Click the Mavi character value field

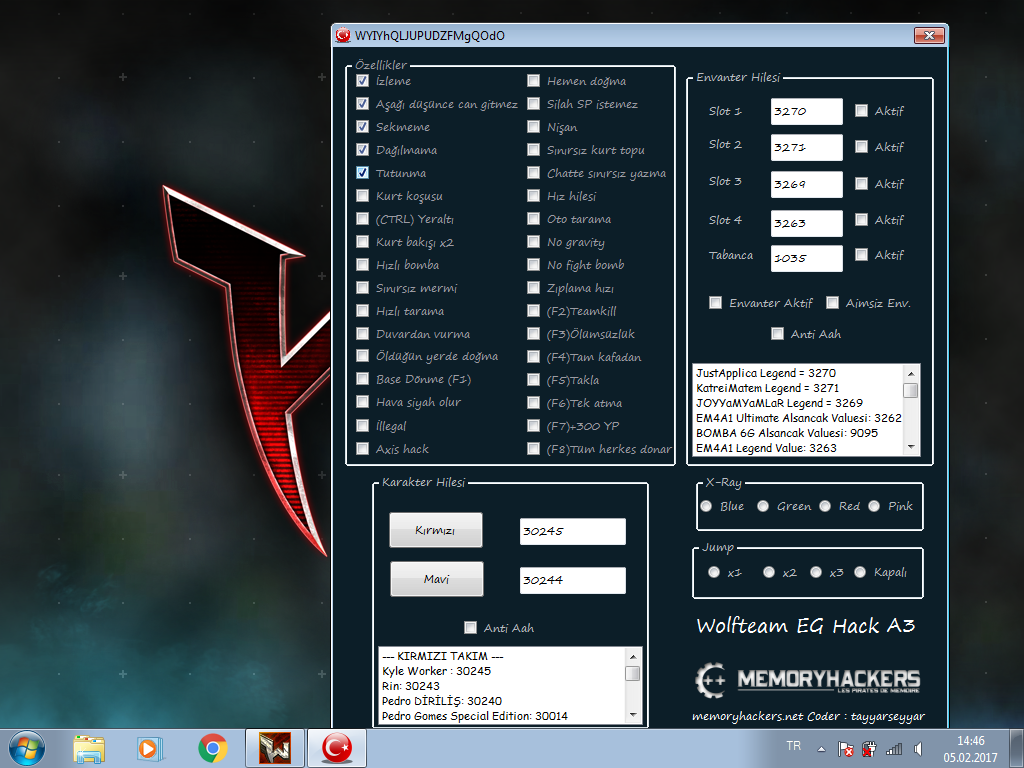coord(573,581)
